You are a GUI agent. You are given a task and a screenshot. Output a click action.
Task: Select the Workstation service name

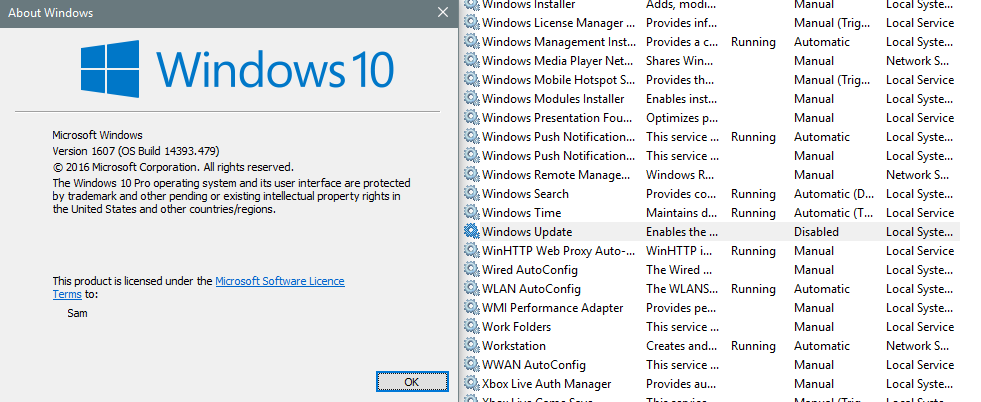point(514,346)
